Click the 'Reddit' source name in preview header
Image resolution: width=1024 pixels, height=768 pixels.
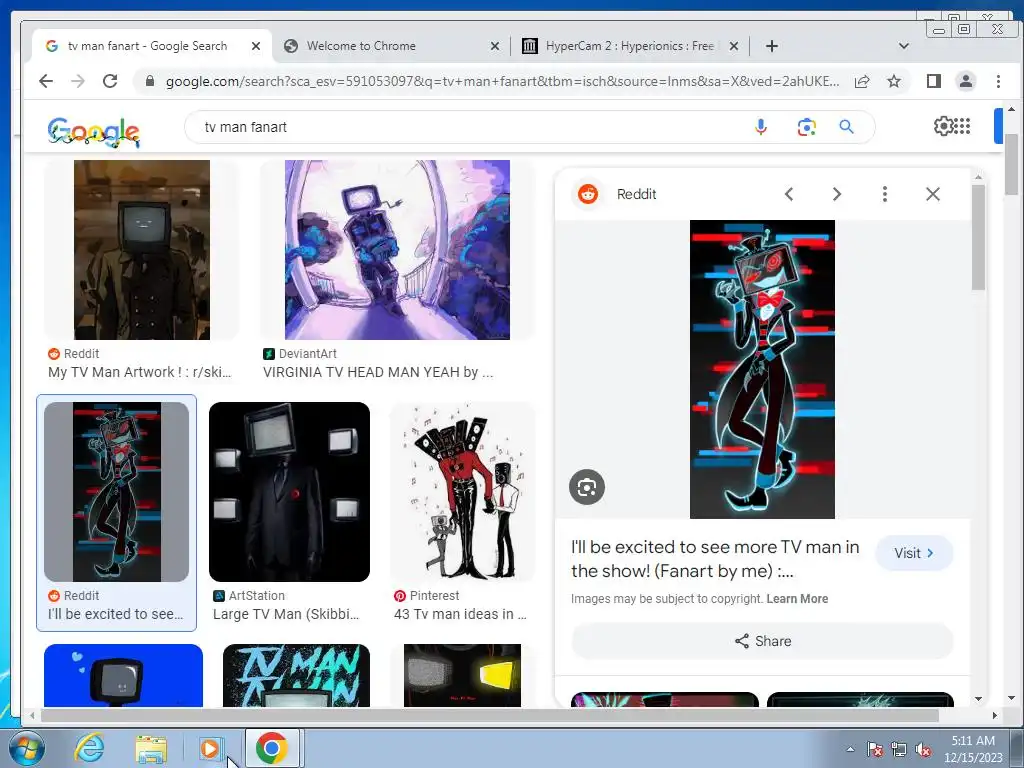[636, 194]
